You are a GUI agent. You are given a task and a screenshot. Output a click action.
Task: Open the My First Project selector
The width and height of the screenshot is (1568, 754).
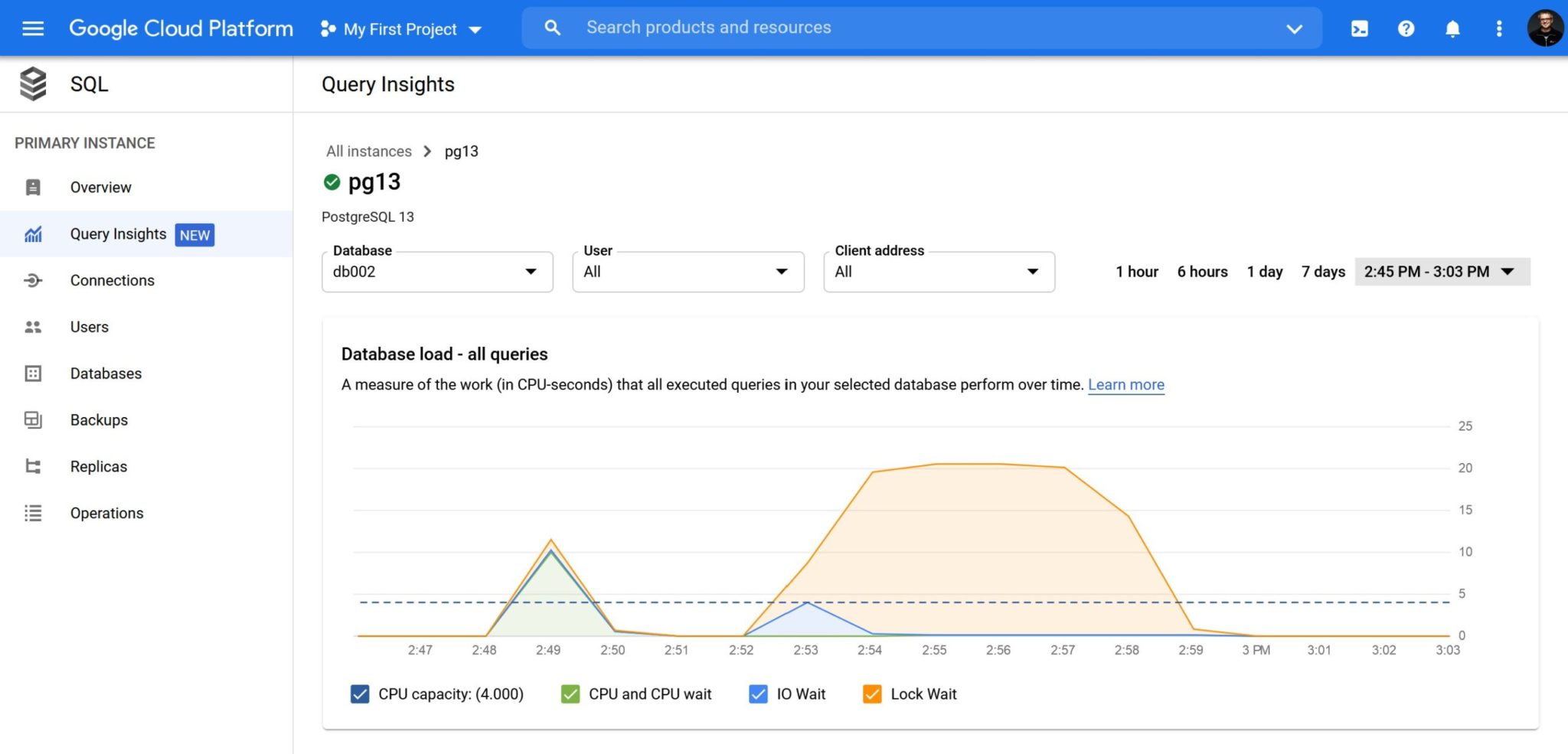coord(401,29)
